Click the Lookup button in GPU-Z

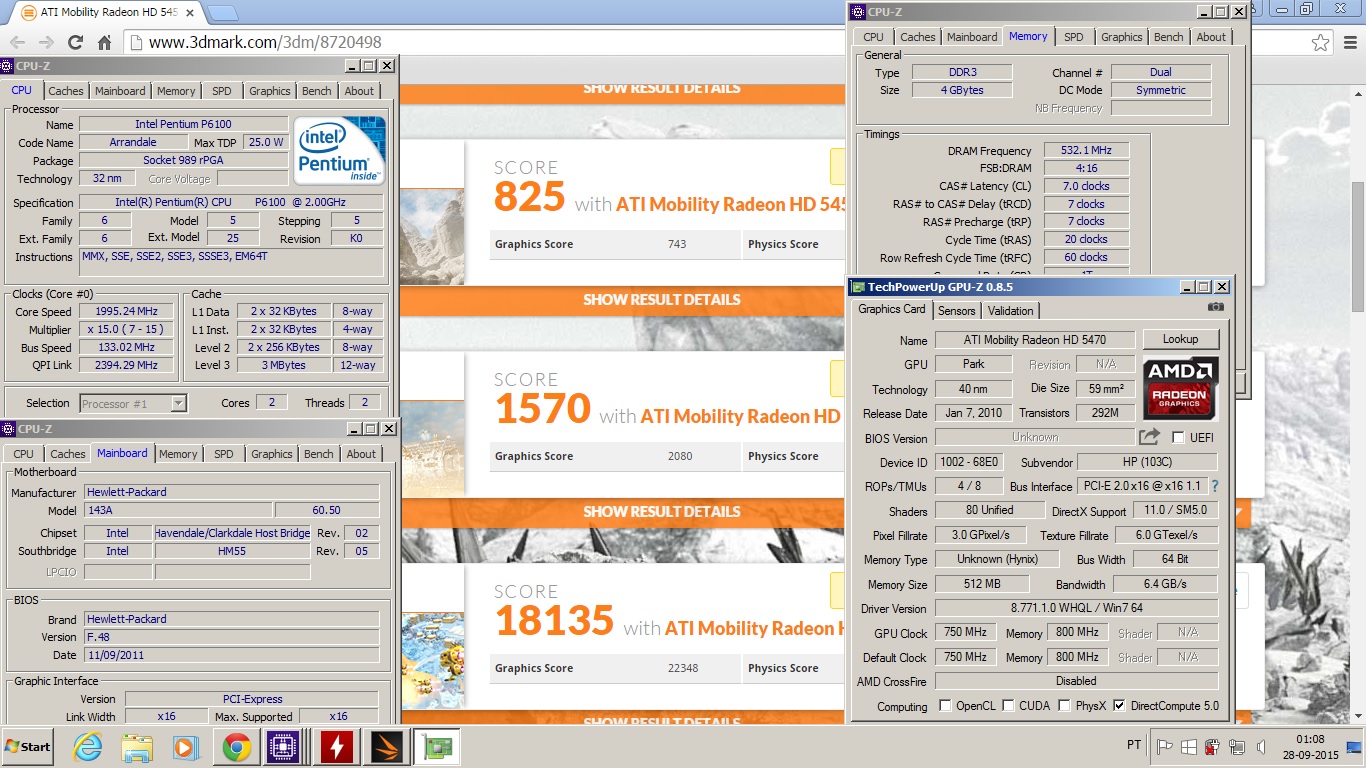[1180, 339]
